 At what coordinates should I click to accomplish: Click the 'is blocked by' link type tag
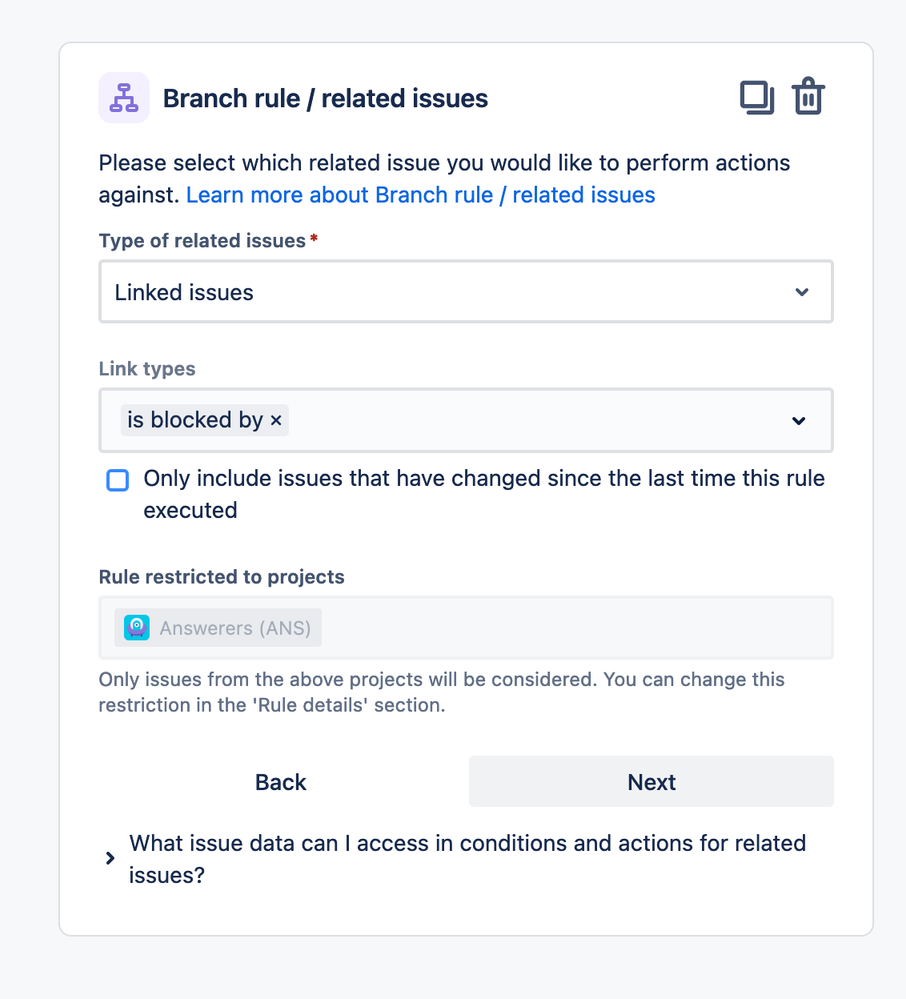[194, 421]
